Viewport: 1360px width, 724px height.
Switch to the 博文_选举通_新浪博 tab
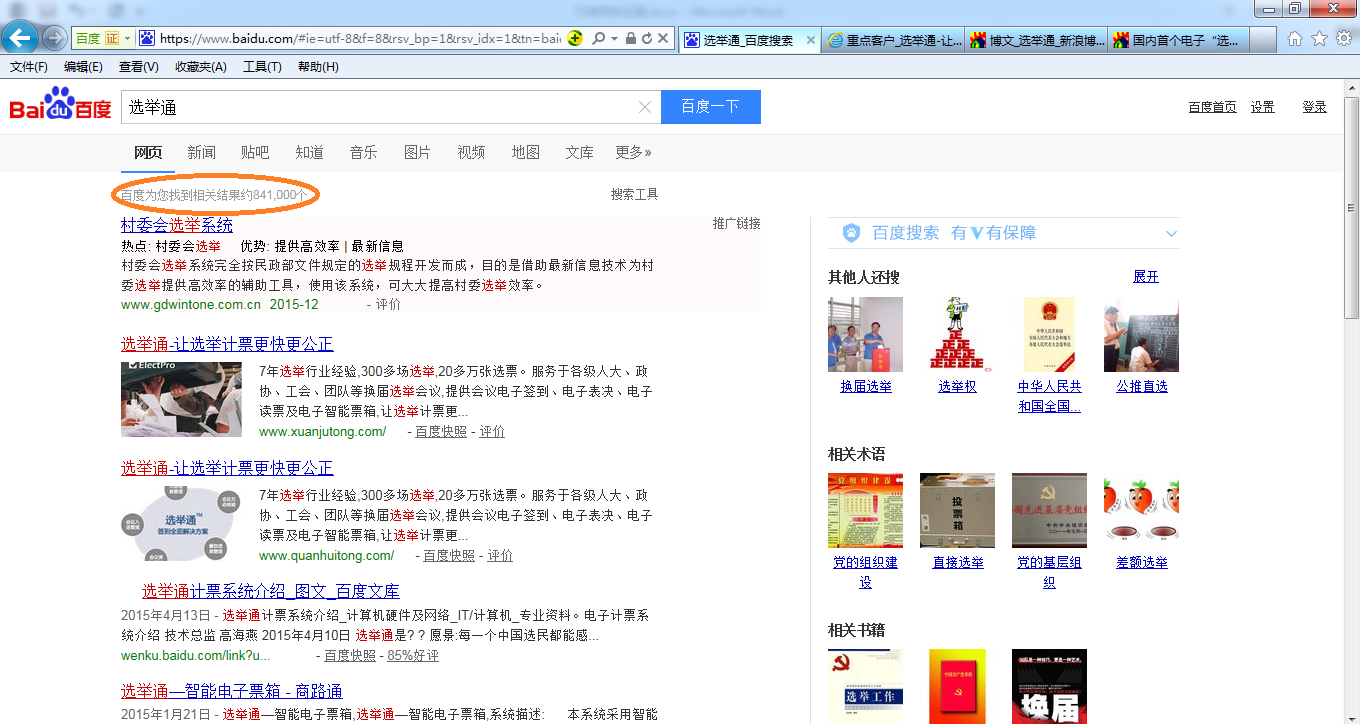pyautogui.click(x=1037, y=41)
